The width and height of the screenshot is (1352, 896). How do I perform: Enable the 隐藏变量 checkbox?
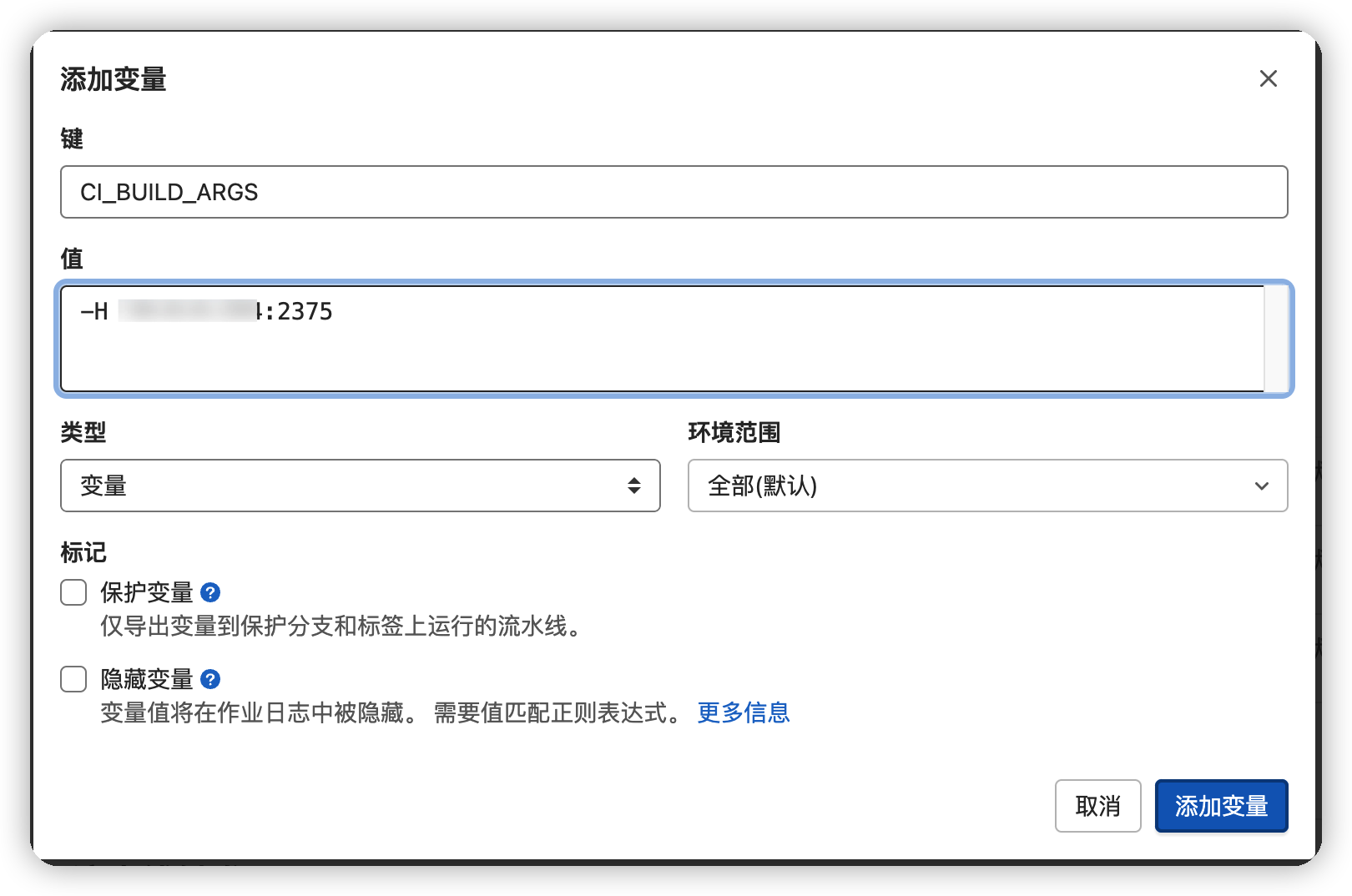[x=73, y=680]
